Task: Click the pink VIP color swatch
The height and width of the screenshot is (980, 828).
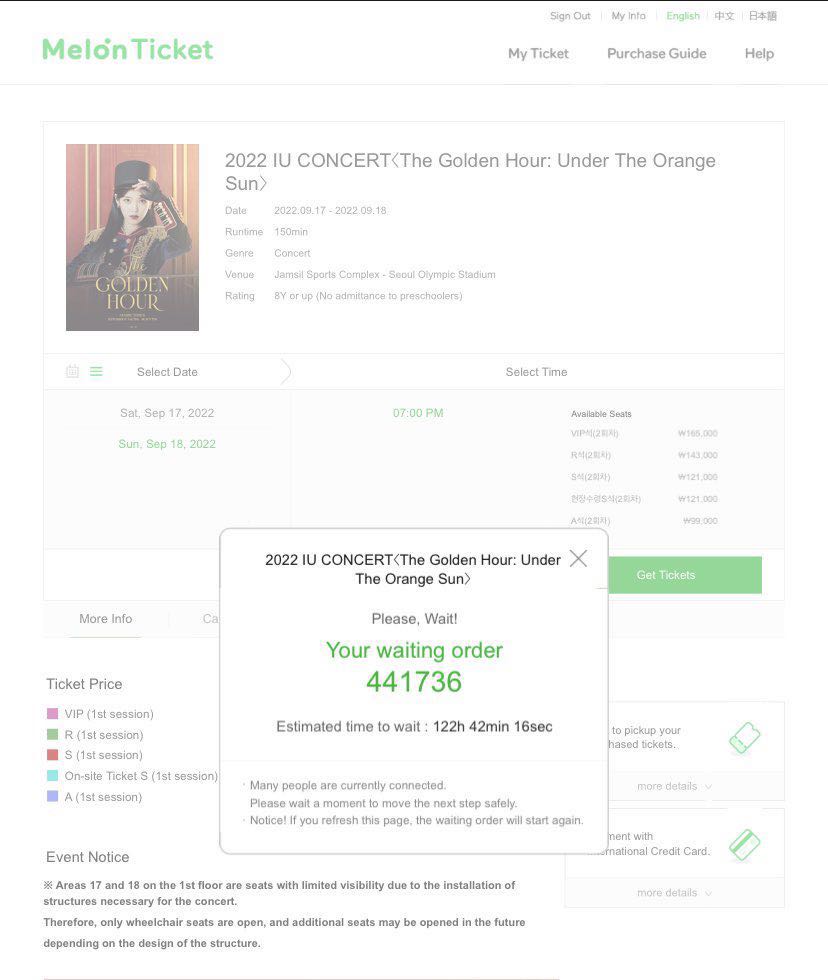Action: point(52,713)
